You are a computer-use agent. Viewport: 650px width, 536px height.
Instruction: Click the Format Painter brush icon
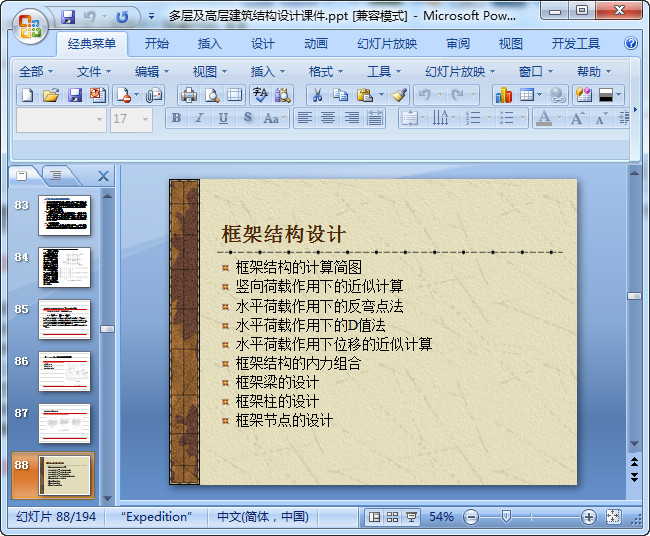tap(399, 95)
